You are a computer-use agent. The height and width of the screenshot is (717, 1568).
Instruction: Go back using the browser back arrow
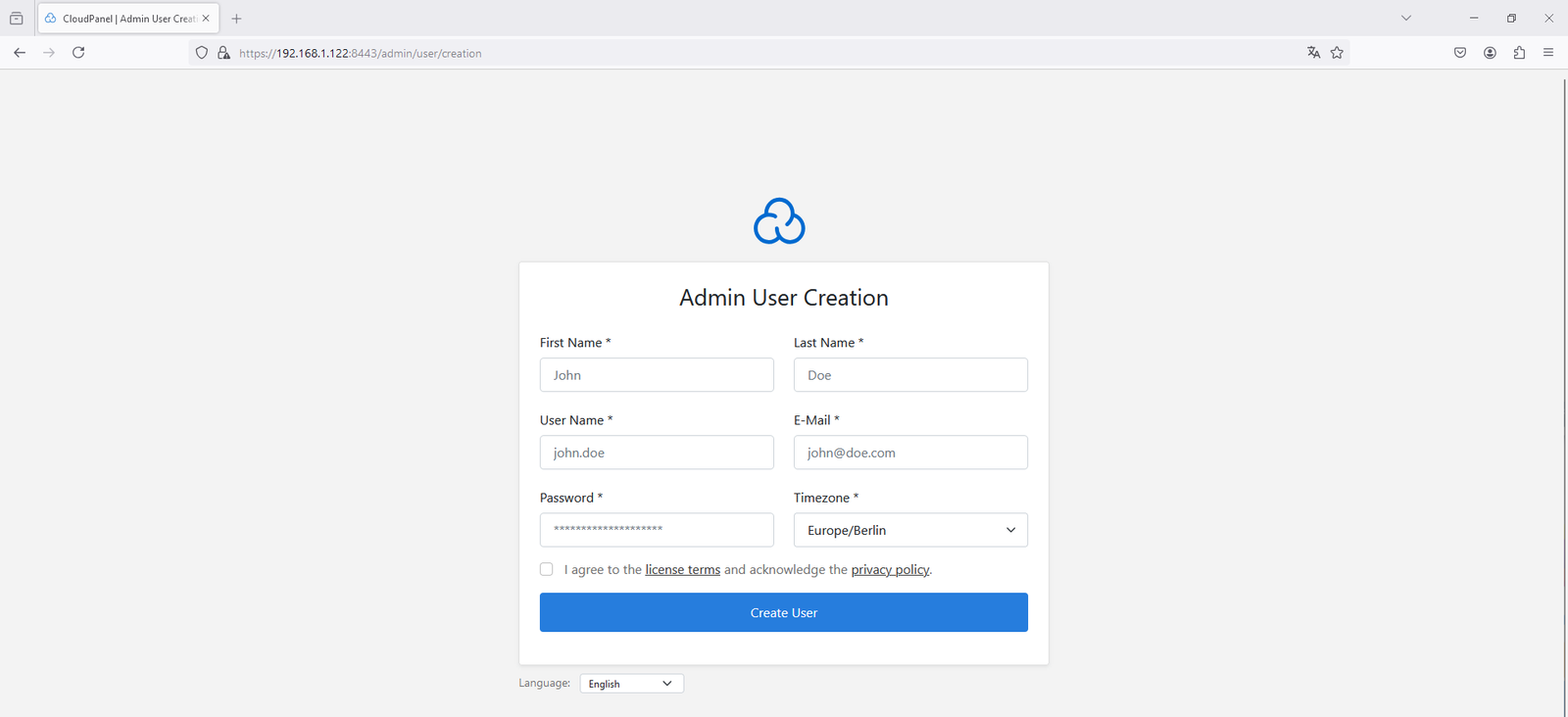(x=20, y=53)
